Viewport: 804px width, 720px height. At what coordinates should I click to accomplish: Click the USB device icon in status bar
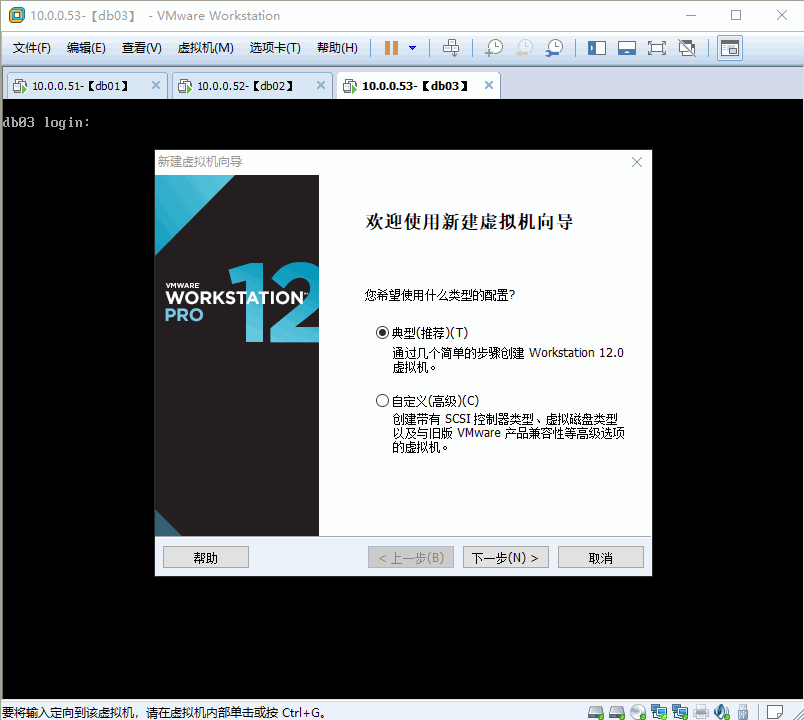[x=743, y=710]
